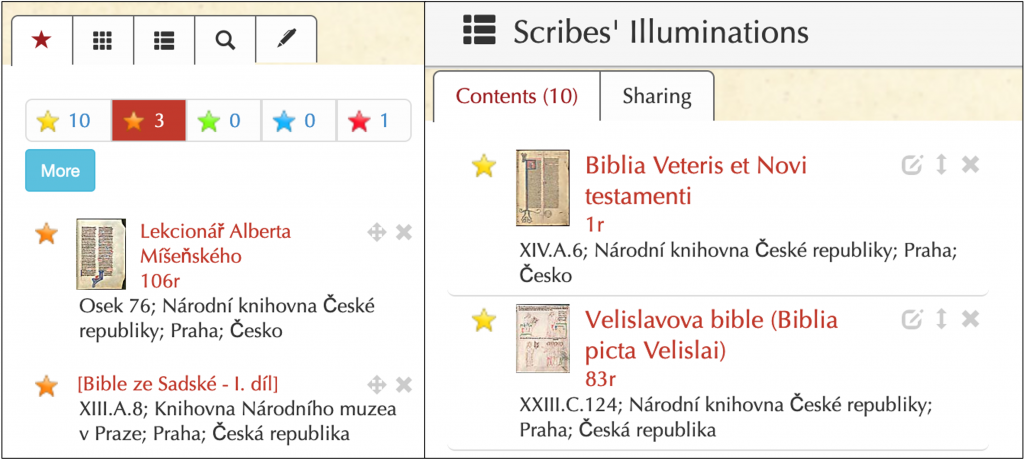
Task: Expand options with the More button
Action: pos(60,170)
